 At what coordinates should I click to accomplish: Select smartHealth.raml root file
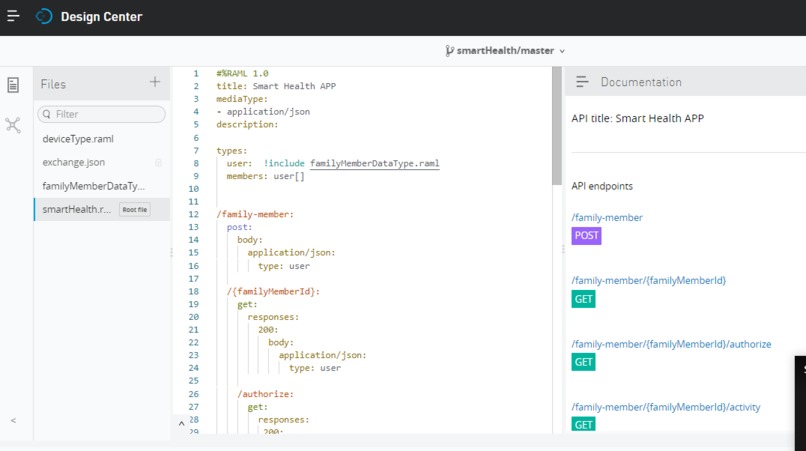tap(102, 209)
